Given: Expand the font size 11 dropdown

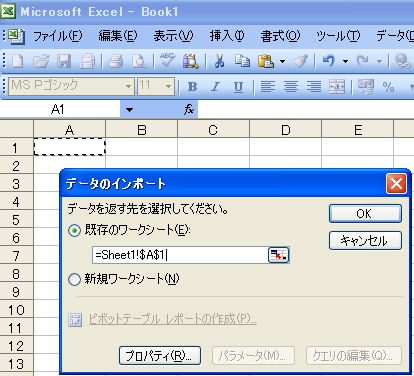Looking at the screenshot, I should coord(169,87).
